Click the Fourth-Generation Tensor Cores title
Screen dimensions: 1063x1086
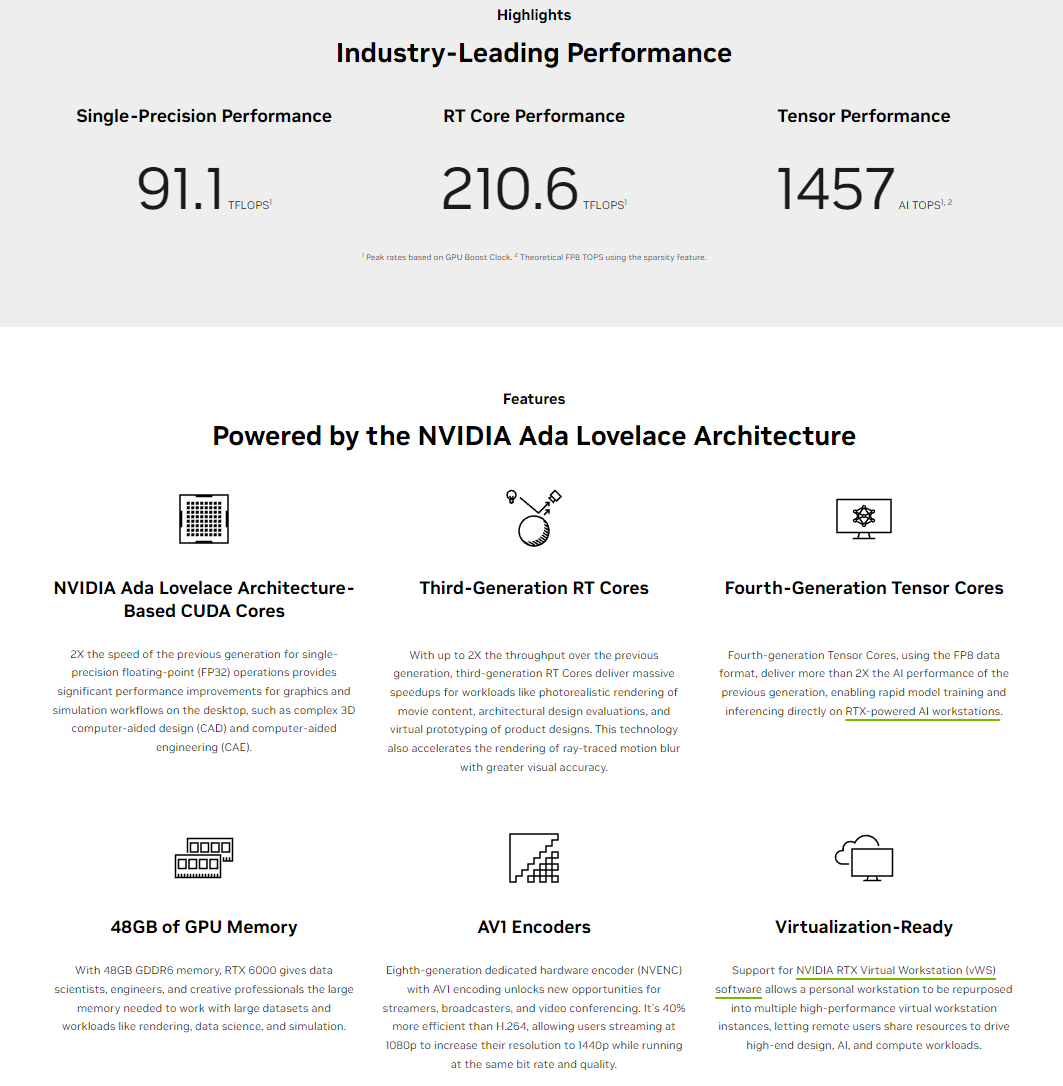pos(864,588)
